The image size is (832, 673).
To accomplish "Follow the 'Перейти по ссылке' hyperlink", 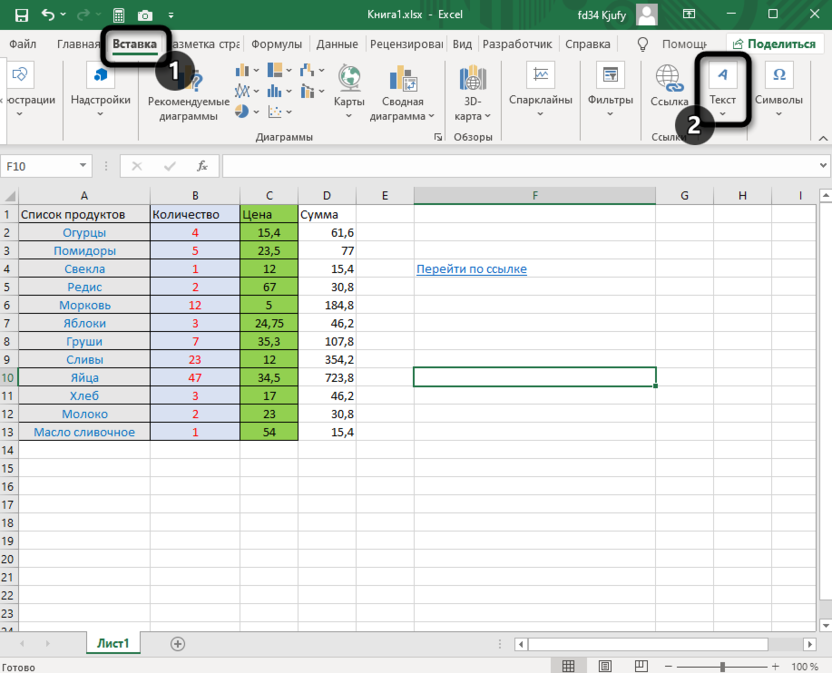I will click(471, 269).
